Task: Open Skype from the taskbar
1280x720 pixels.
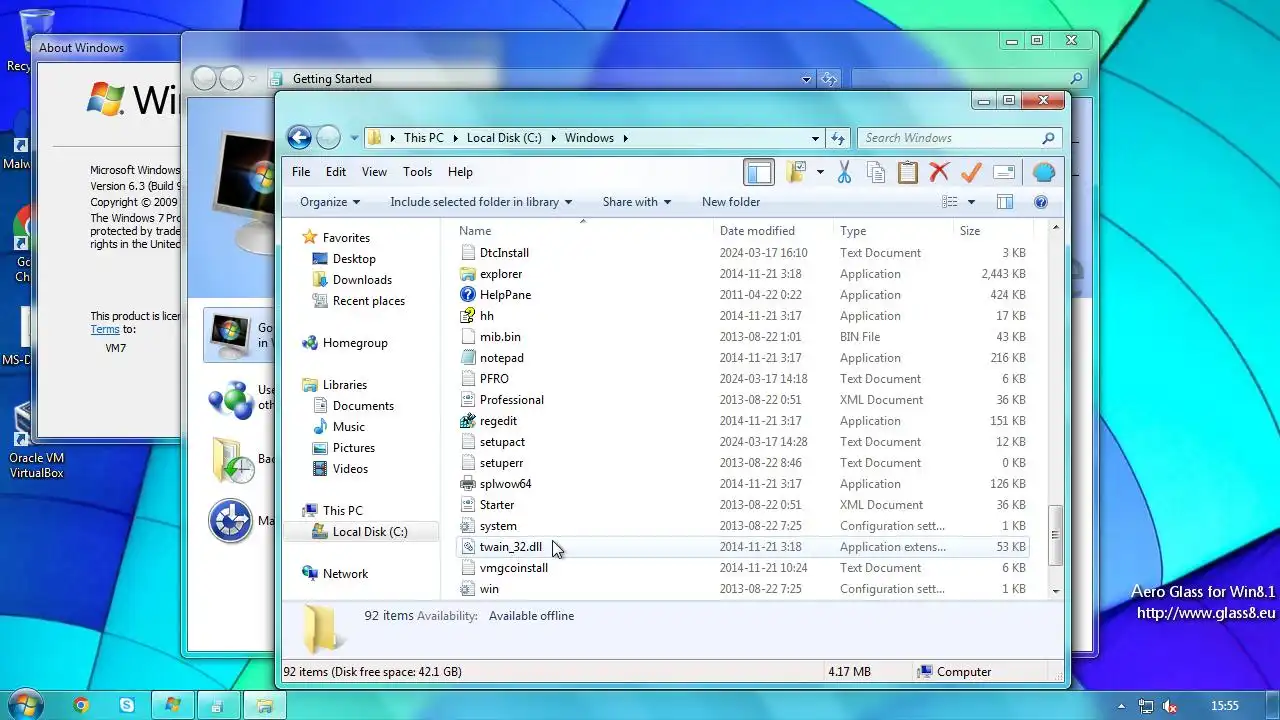Action: point(127,705)
